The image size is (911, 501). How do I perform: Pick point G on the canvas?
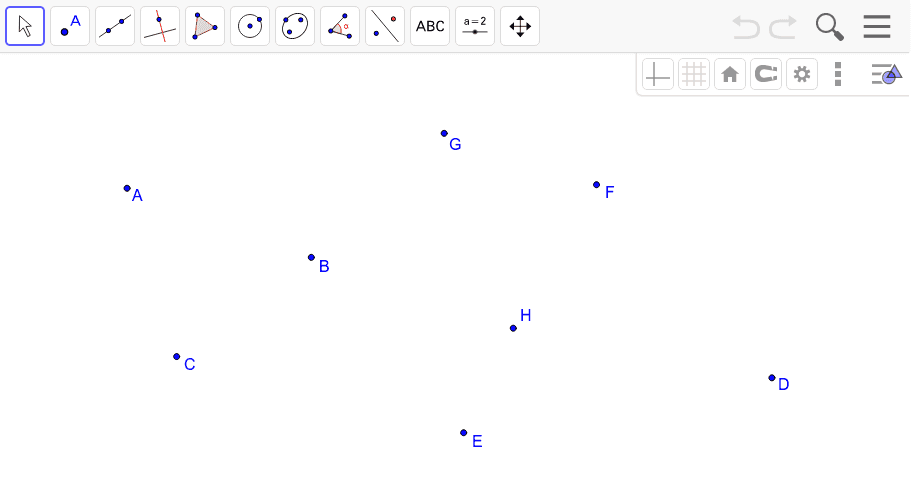444,134
